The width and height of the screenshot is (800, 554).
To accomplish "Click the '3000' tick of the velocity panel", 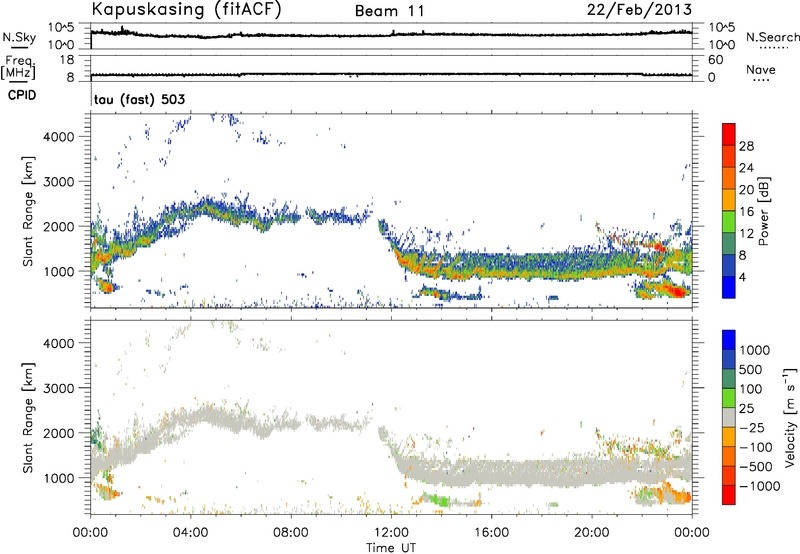I will click(59, 388).
